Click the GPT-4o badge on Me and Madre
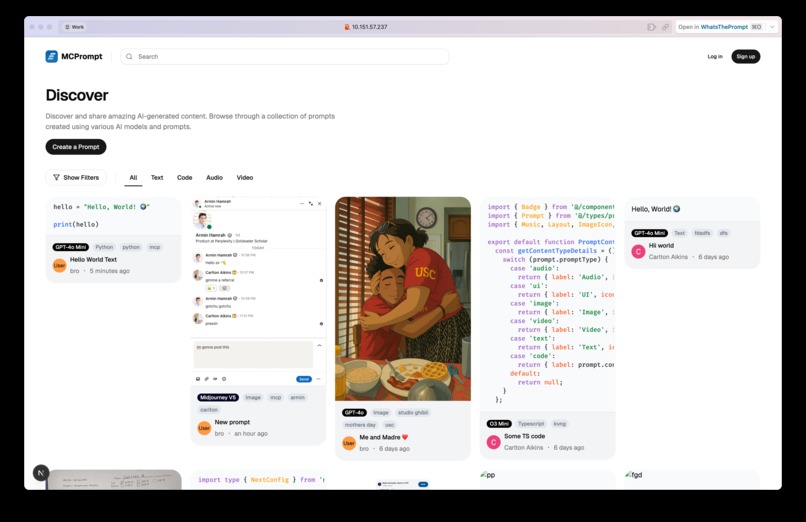 pyautogui.click(x=354, y=413)
